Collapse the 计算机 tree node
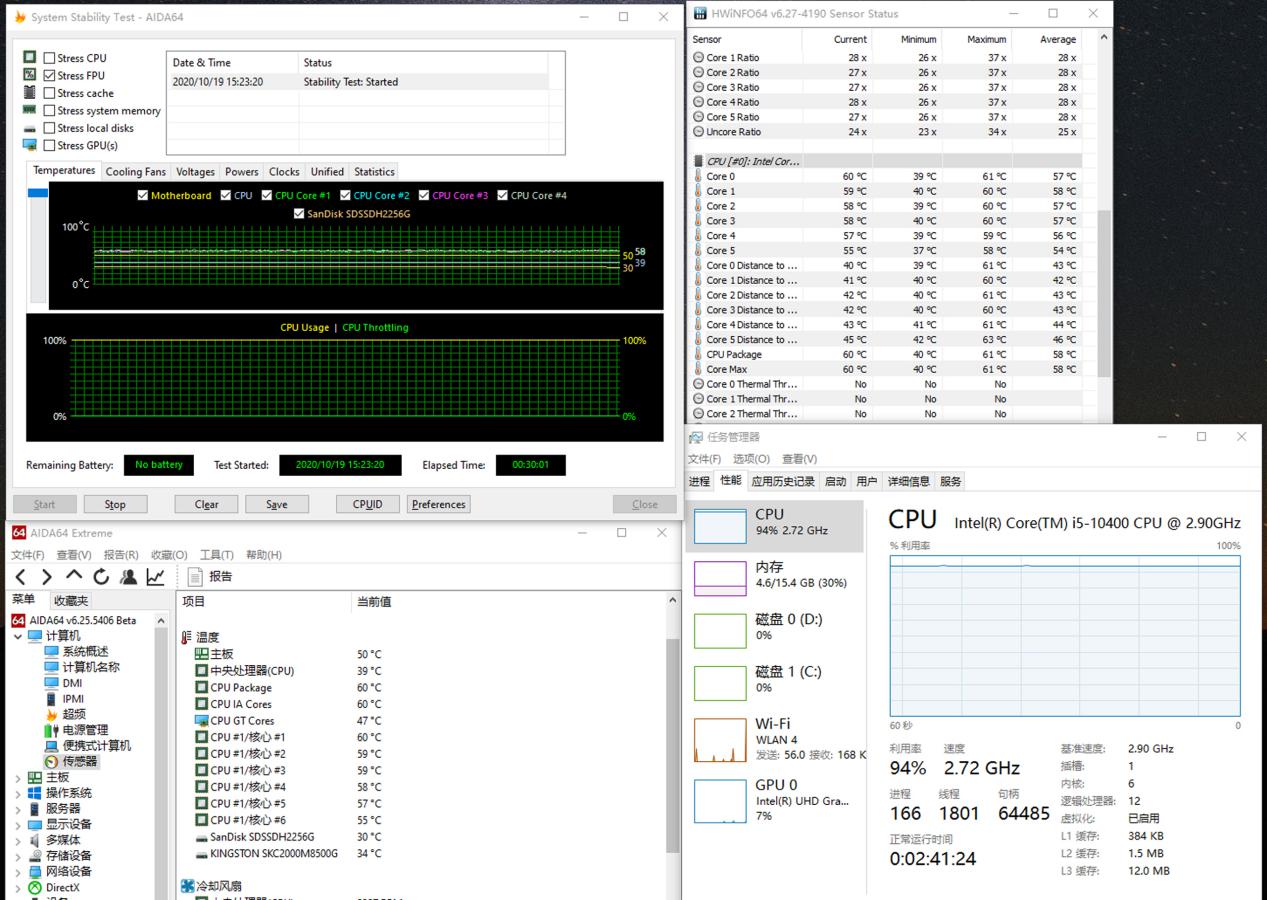Viewport: 1267px width, 900px height. pos(17,636)
